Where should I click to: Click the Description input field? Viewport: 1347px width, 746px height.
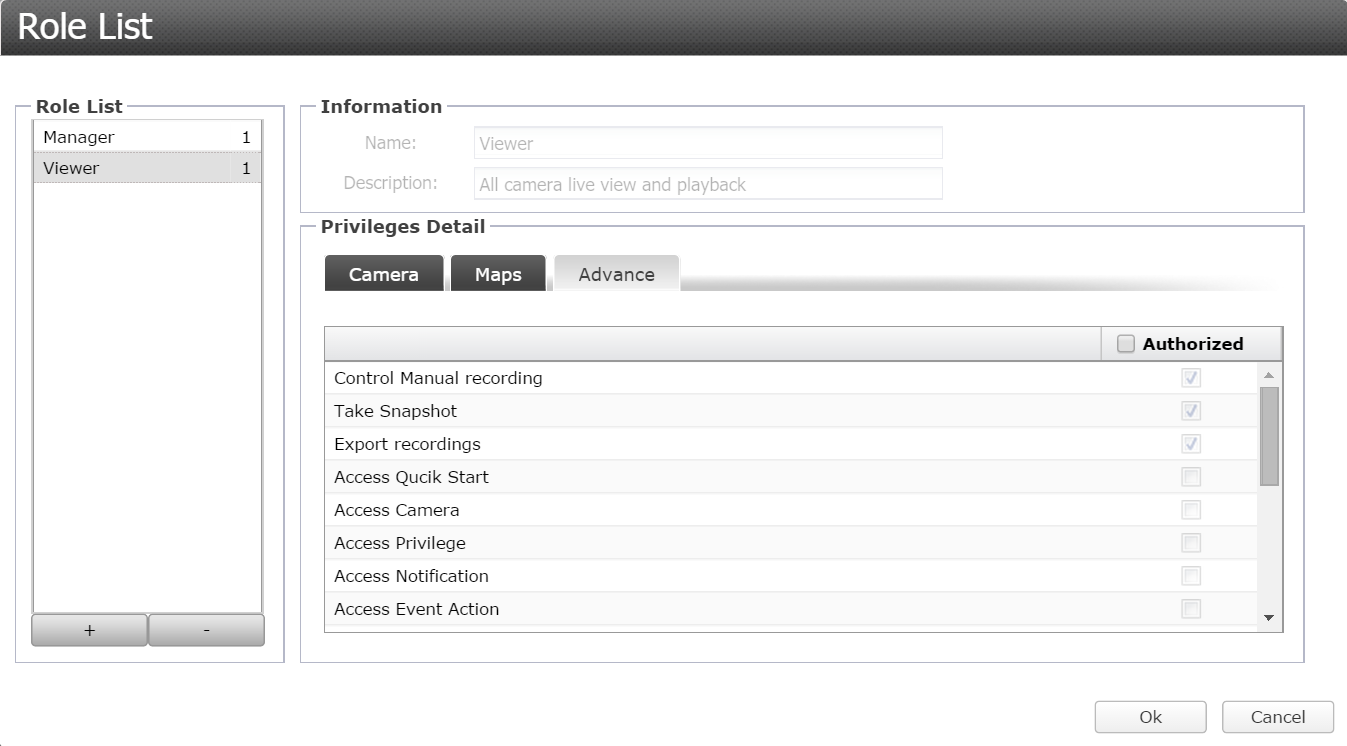(x=708, y=184)
